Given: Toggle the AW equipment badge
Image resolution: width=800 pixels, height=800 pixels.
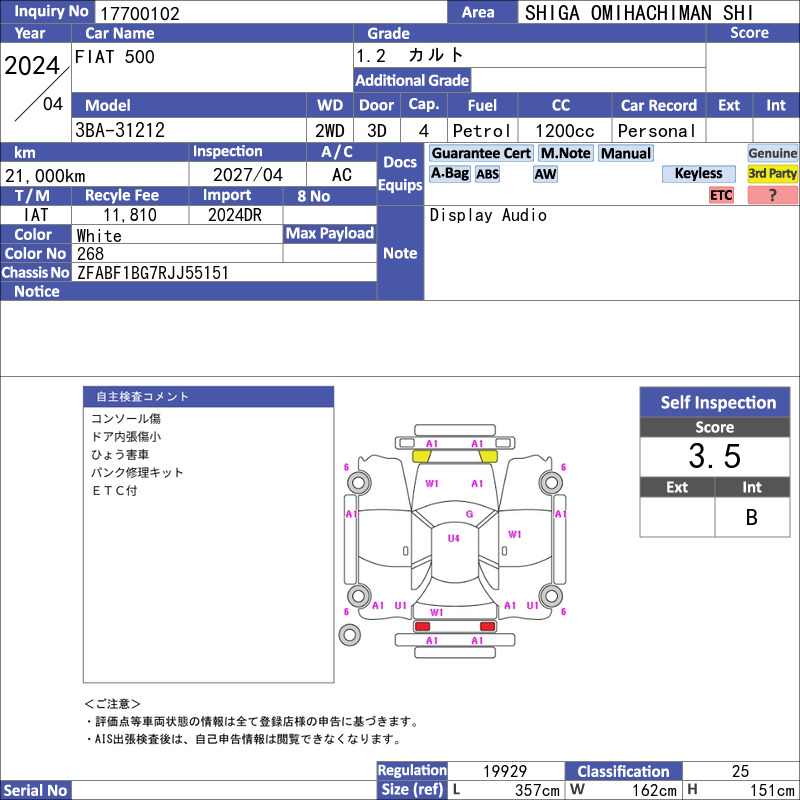Looking at the screenshot, I should (x=545, y=174).
